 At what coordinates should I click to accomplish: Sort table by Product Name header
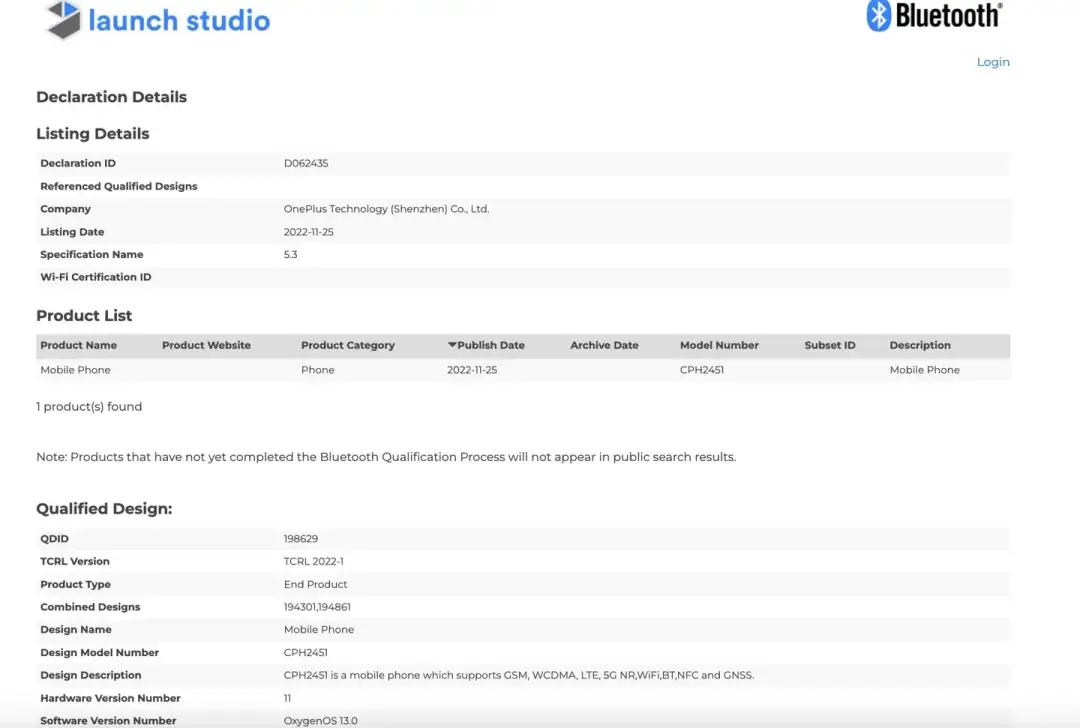(x=79, y=345)
